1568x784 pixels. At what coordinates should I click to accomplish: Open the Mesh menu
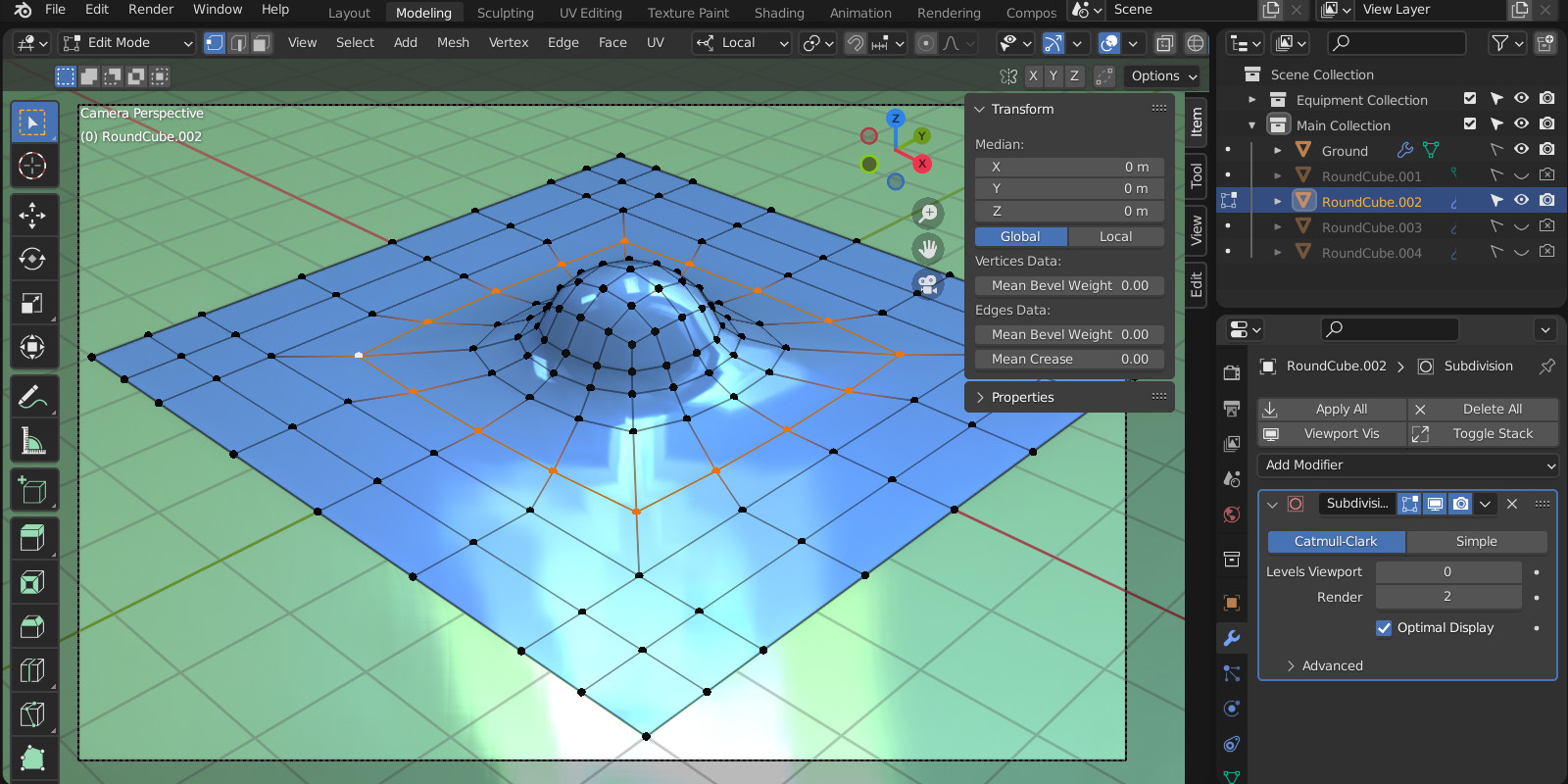point(453,43)
